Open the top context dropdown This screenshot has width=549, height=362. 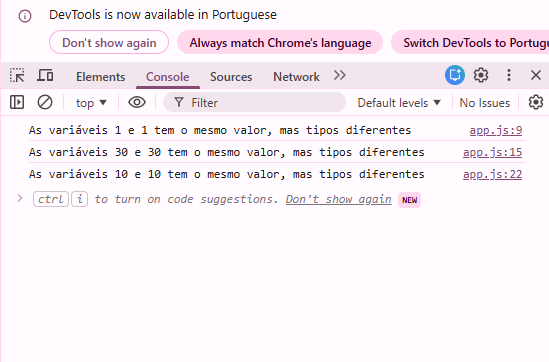[91, 103]
